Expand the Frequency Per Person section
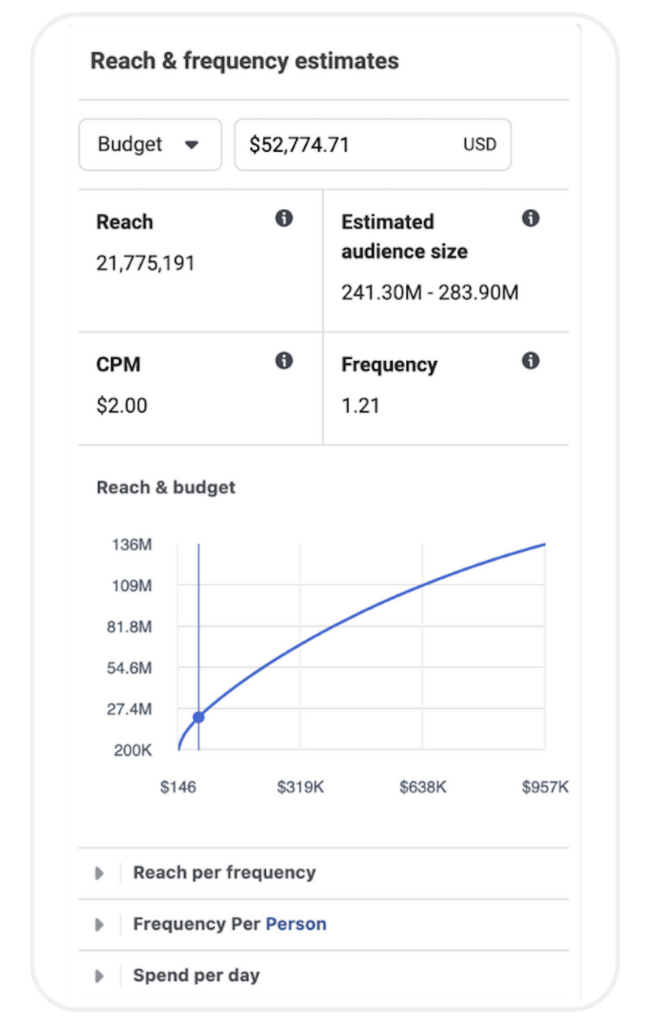The height and width of the screenshot is (1024, 652). click(323, 924)
